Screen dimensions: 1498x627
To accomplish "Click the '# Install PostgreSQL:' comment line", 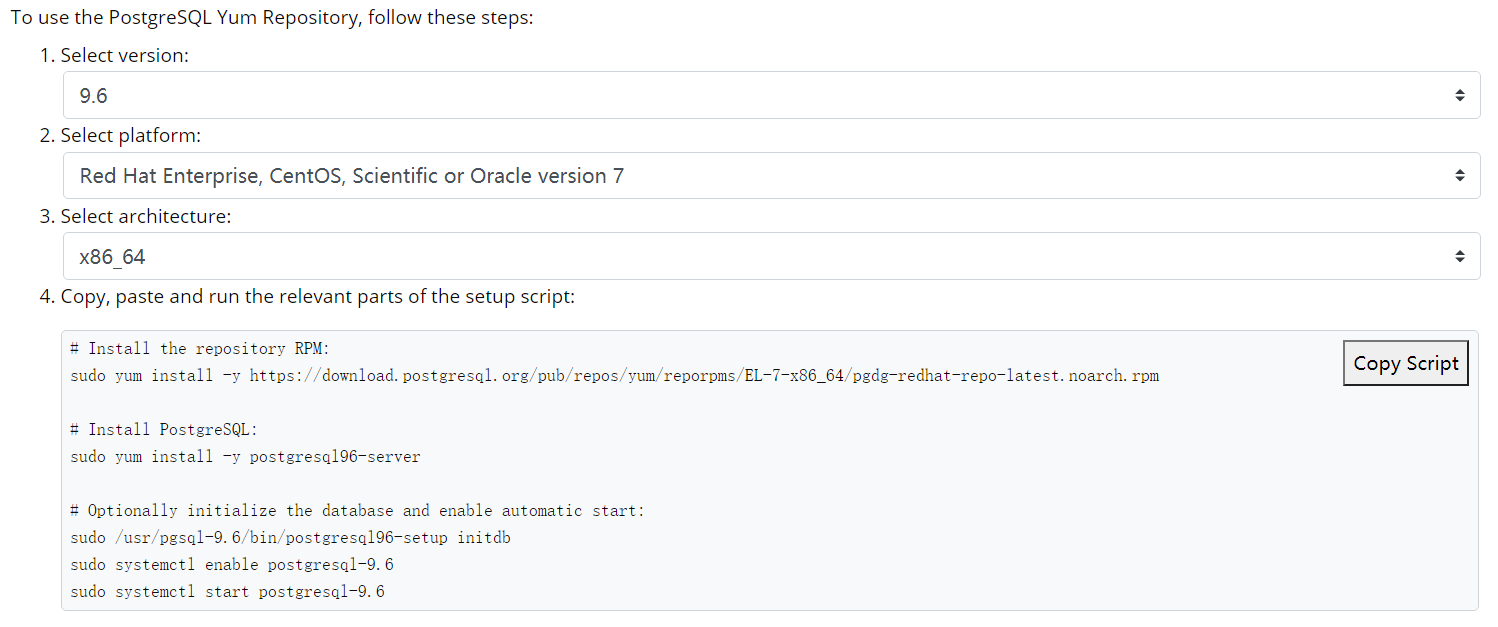I will coord(164,429).
